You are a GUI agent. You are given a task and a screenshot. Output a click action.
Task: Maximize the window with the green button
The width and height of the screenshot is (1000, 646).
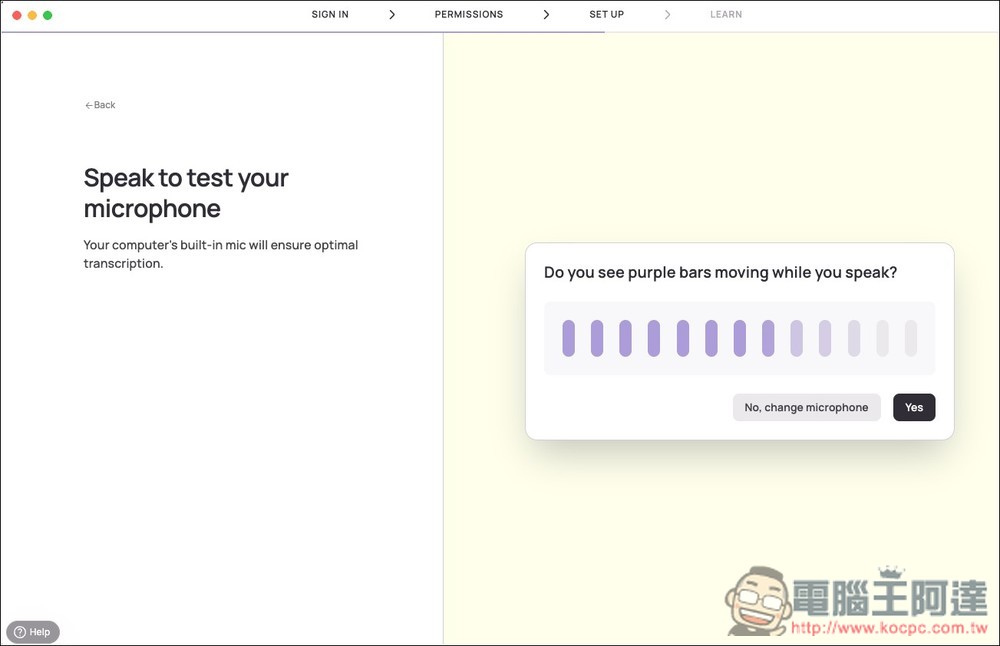[x=48, y=15]
